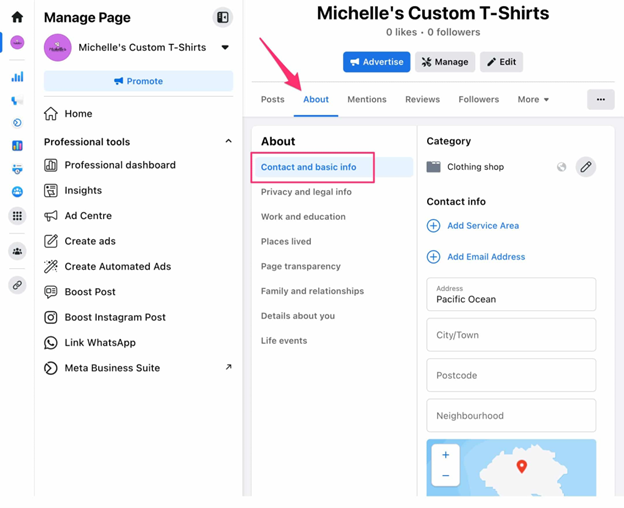Collapse the Professional tools section chevron
Image resolution: width=624 pixels, height=508 pixels.
tap(228, 141)
